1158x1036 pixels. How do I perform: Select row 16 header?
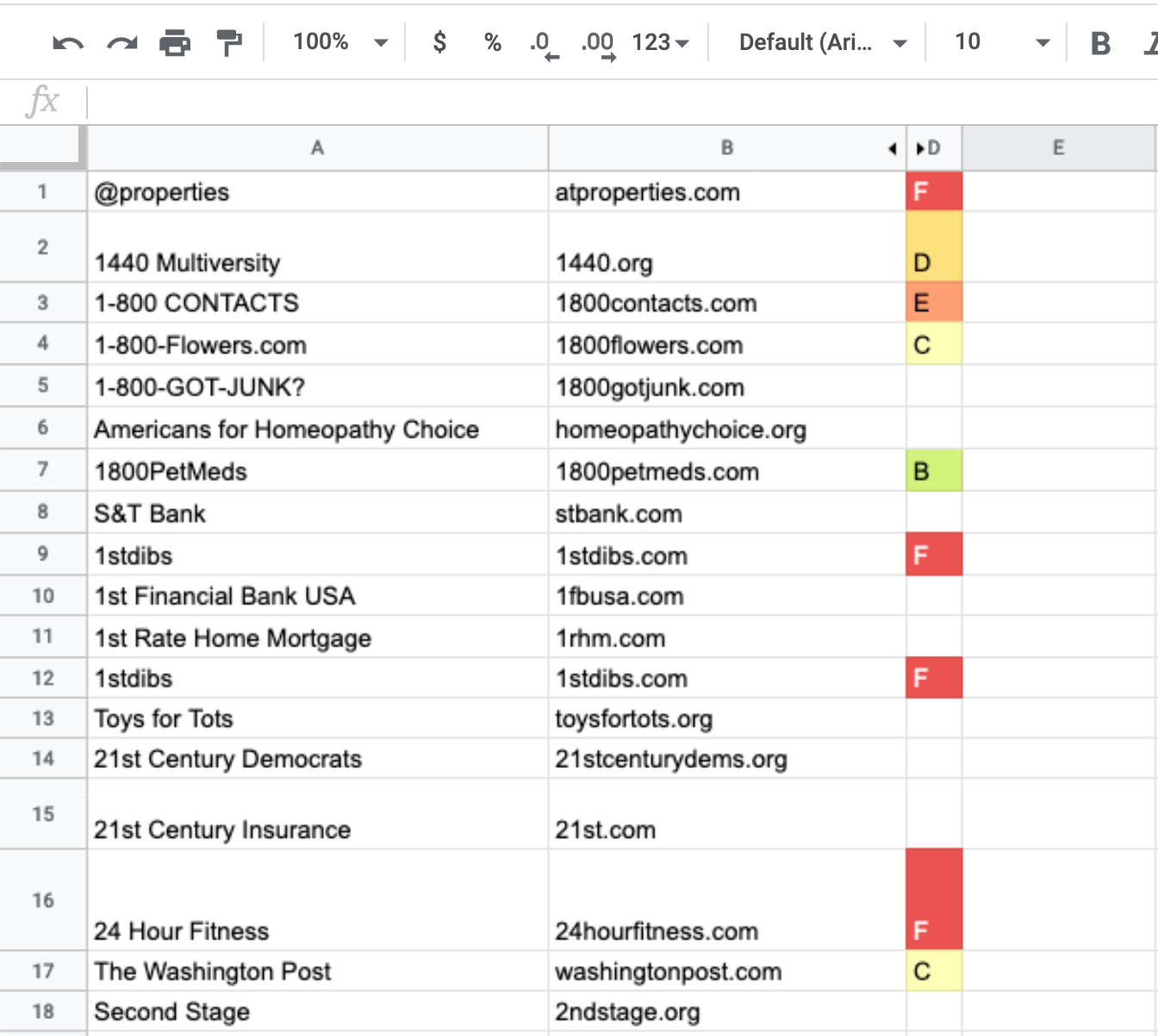[42, 900]
